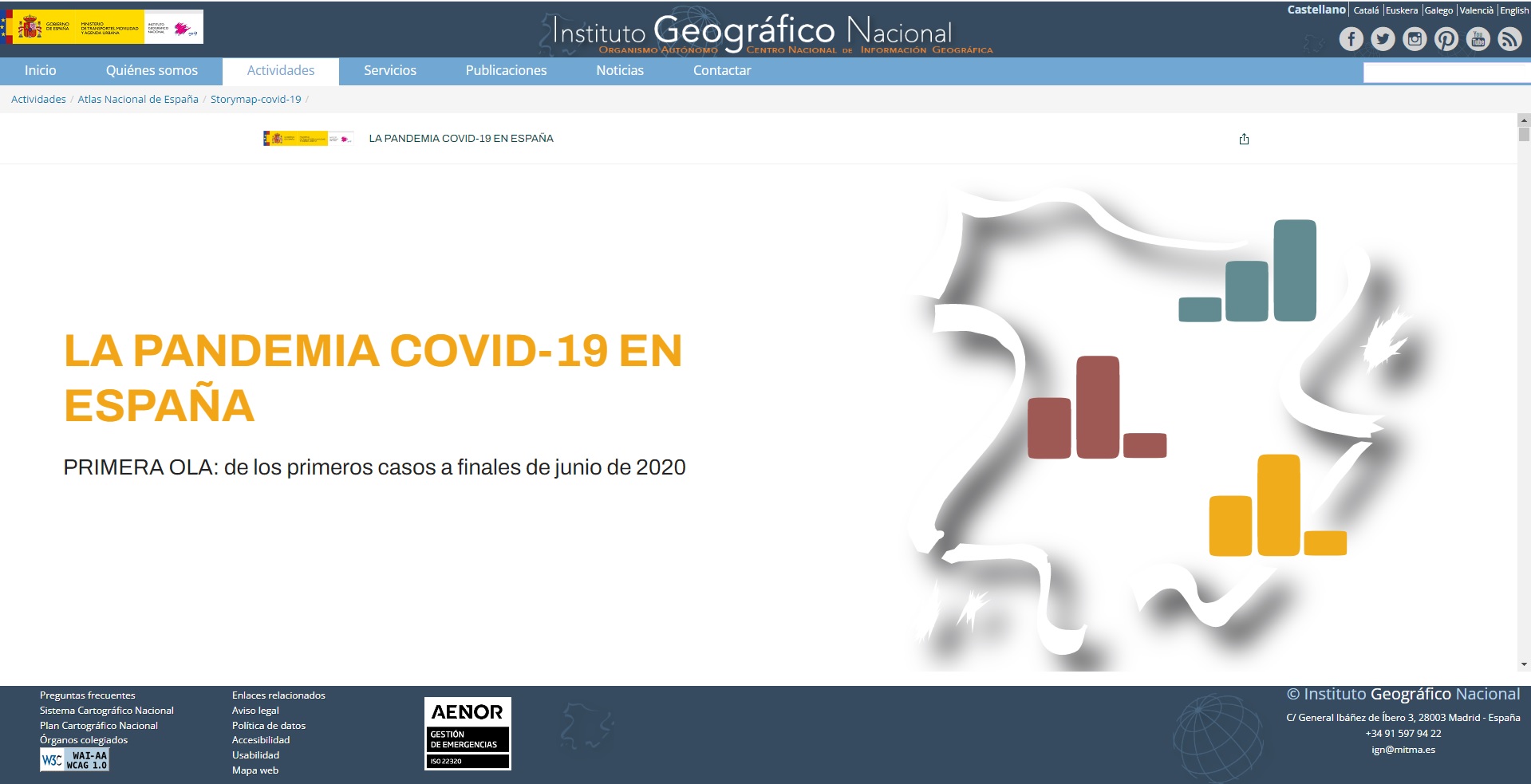The image size is (1531, 784).
Task: Click the storymap header government logo
Action: click(308, 139)
